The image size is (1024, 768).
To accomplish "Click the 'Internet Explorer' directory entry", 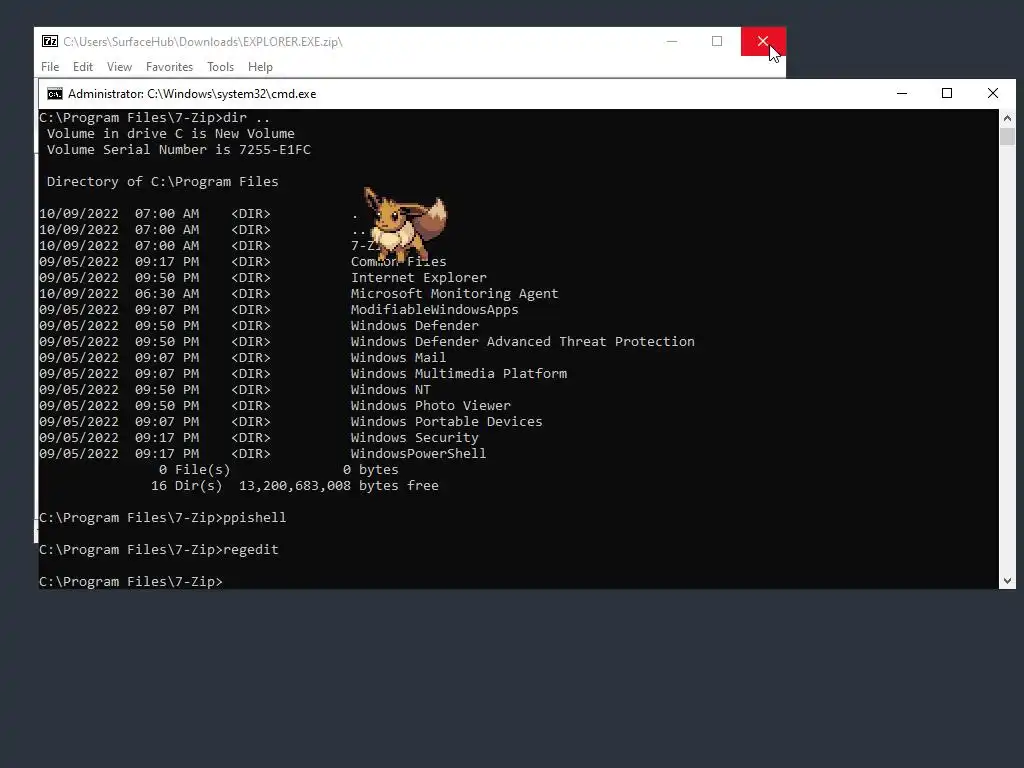I will coord(419,278).
